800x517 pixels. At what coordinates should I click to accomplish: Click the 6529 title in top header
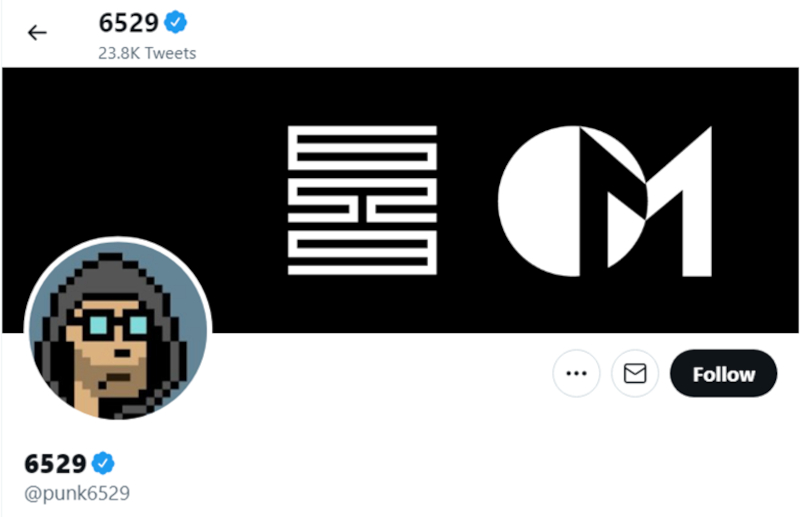(129, 23)
